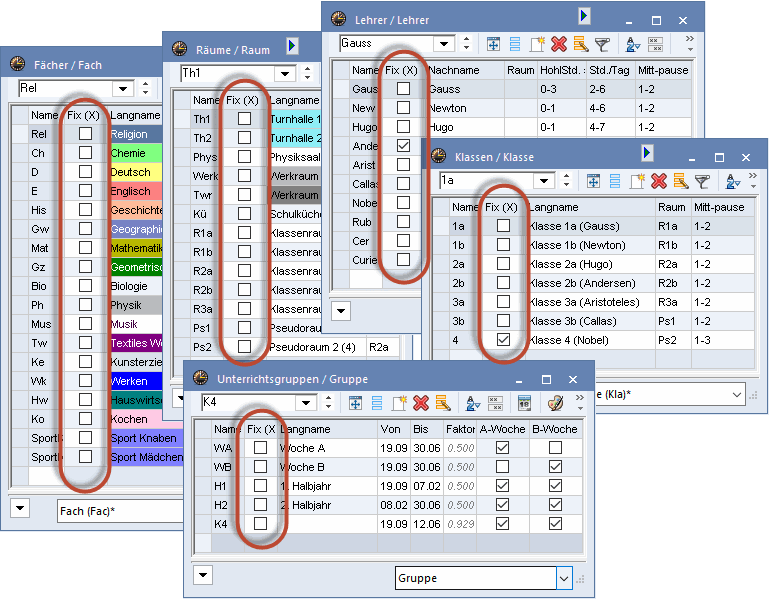Check Fix (X) for subject Rel
Screen dimensions: 772x599
tap(85, 133)
